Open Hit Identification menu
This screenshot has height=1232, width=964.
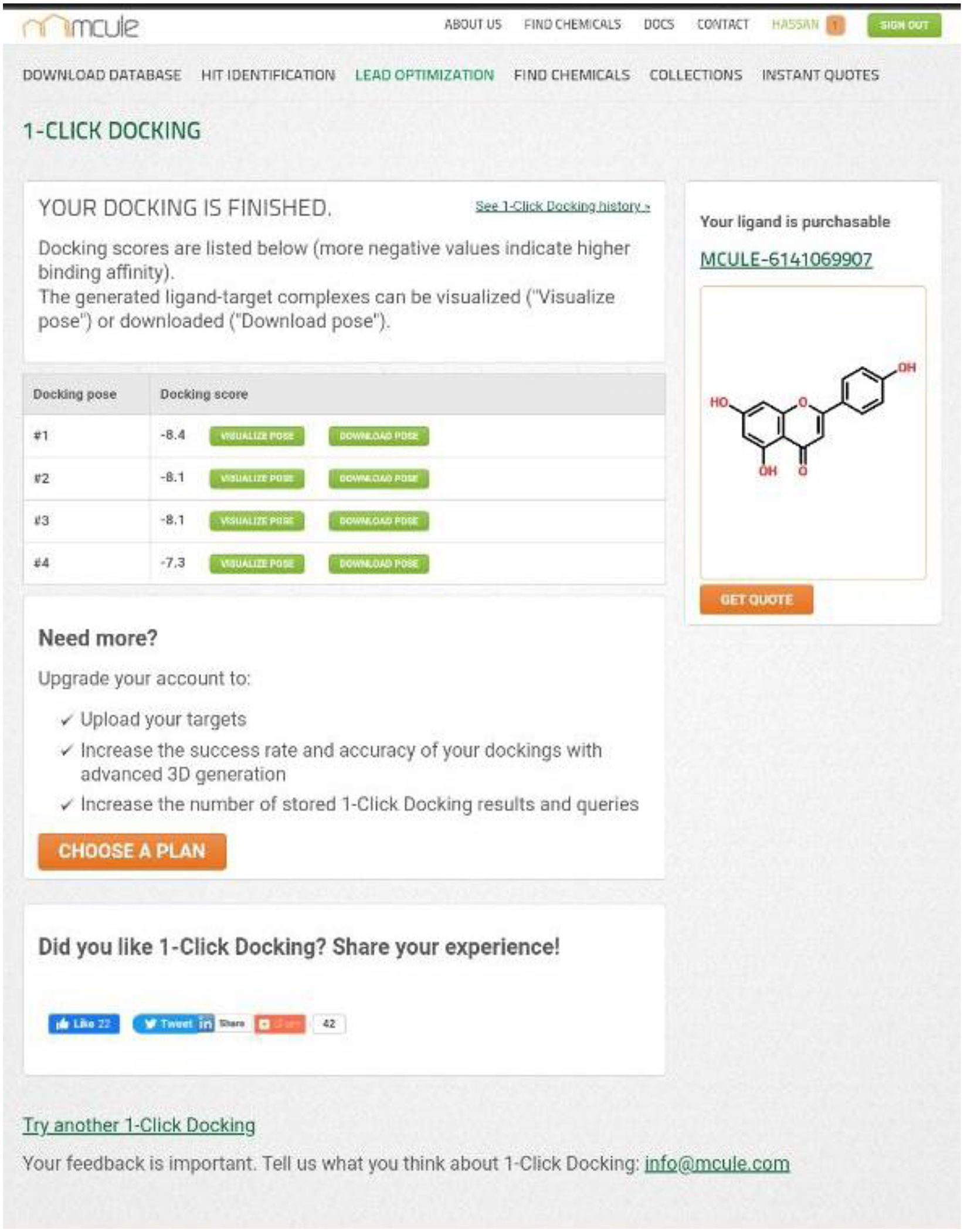[268, 75]
